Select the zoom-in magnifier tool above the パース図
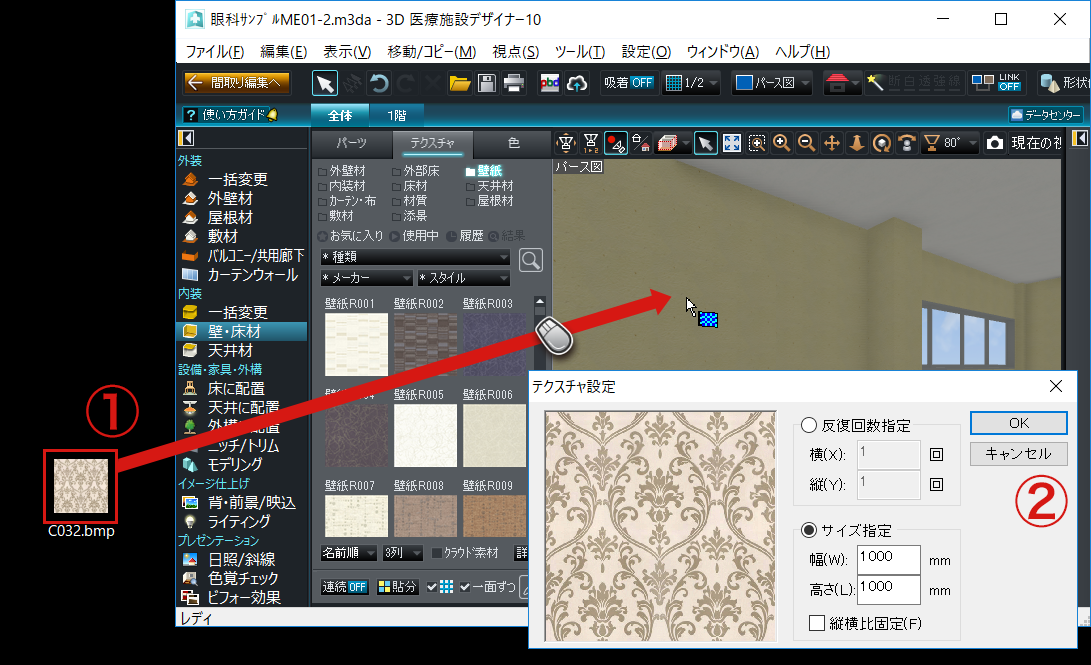The height and width of the screenshot is (665, 1091). pyautogui.click(x=781, y=143)
